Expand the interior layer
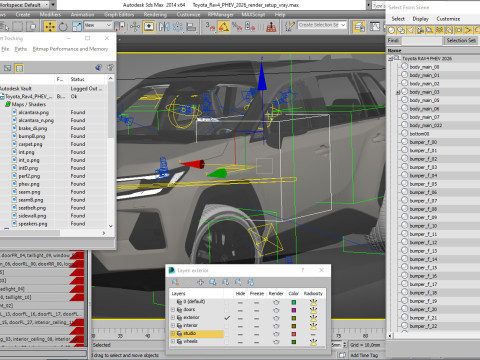Image resolution: width=480 pixels, height=360 pixels. (173, 326)
